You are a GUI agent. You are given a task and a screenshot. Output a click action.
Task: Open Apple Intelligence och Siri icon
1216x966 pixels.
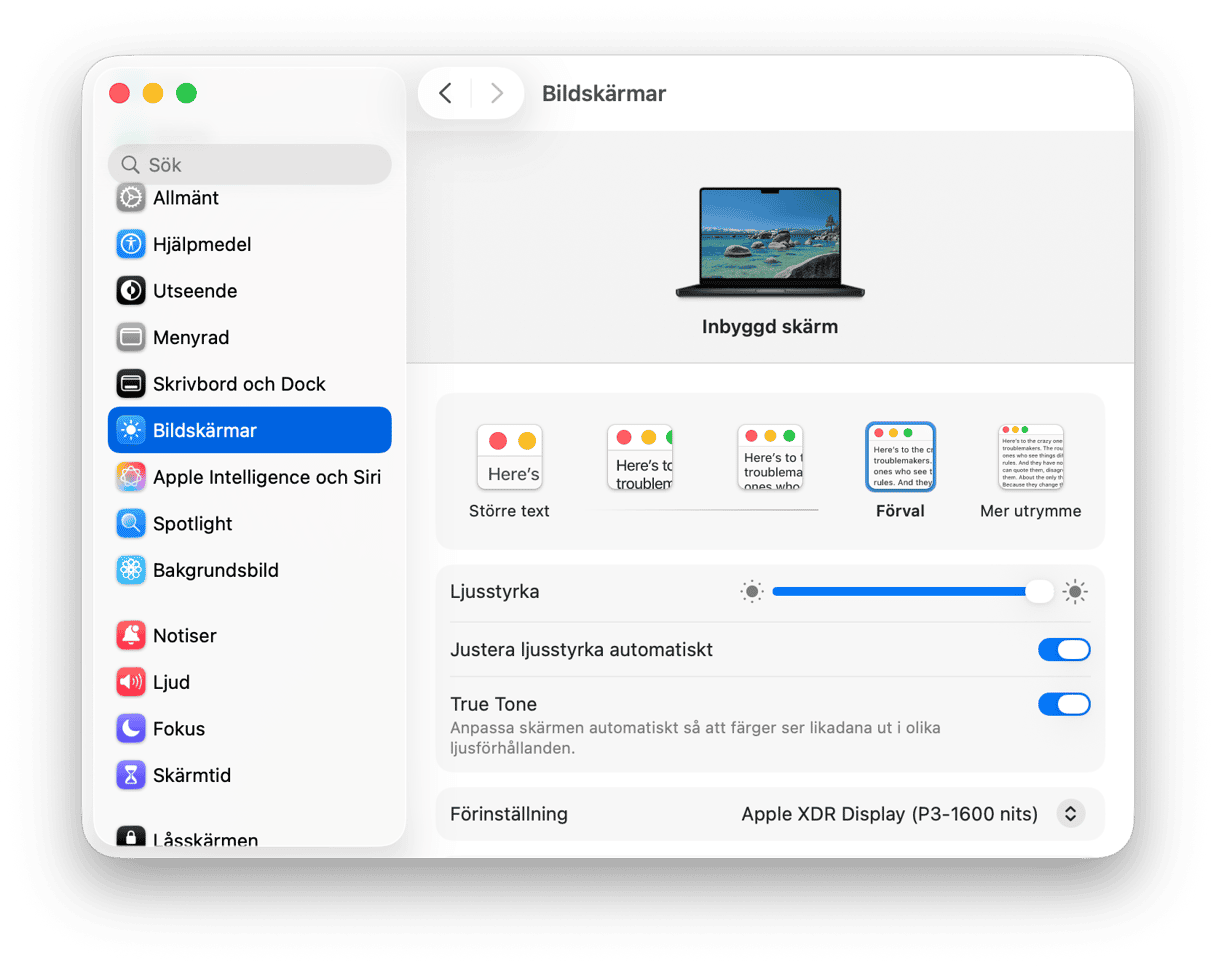pyautogui.click(x=131, y=477)
